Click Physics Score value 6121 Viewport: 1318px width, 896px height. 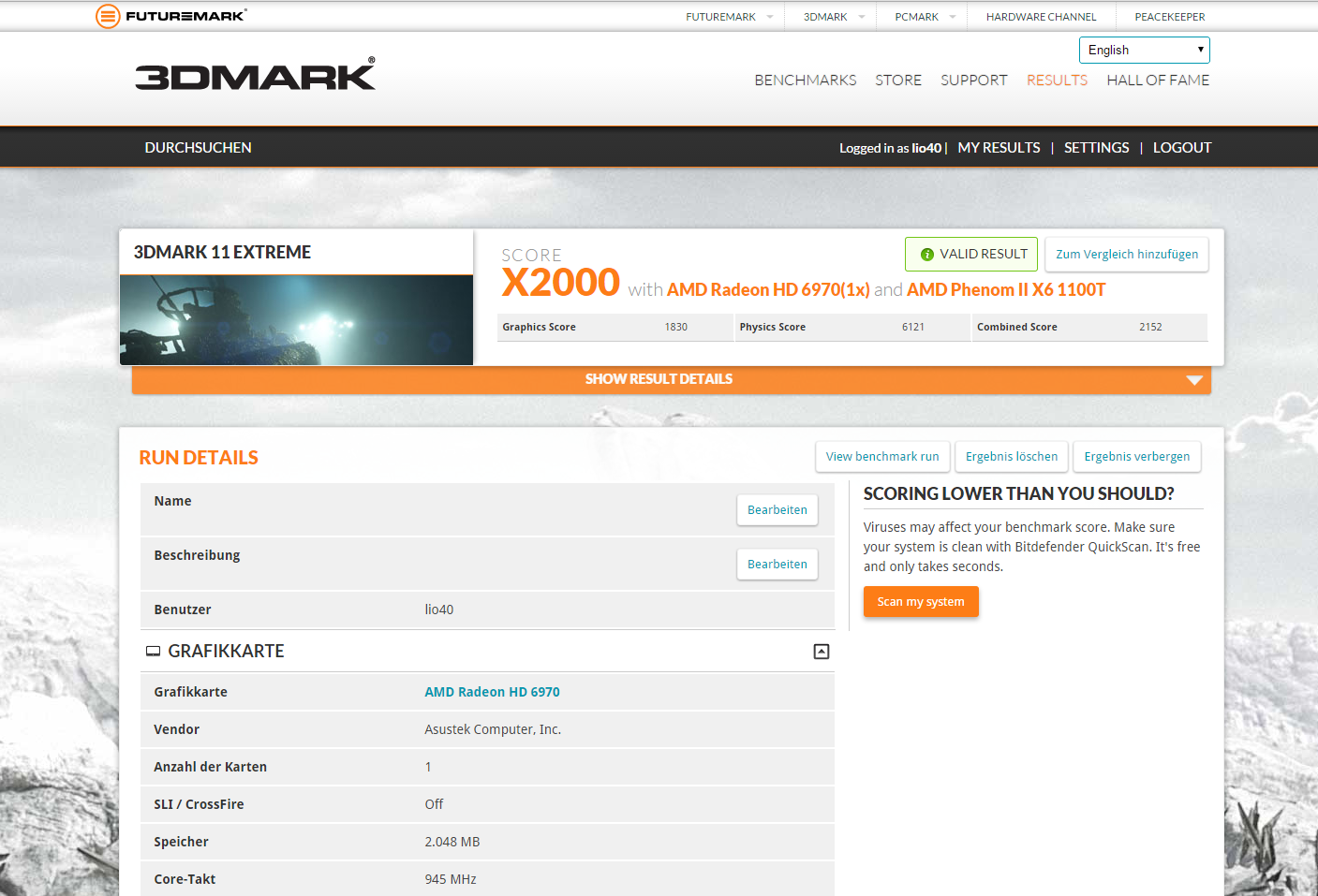pyautogui.click(x=913, y=327)
